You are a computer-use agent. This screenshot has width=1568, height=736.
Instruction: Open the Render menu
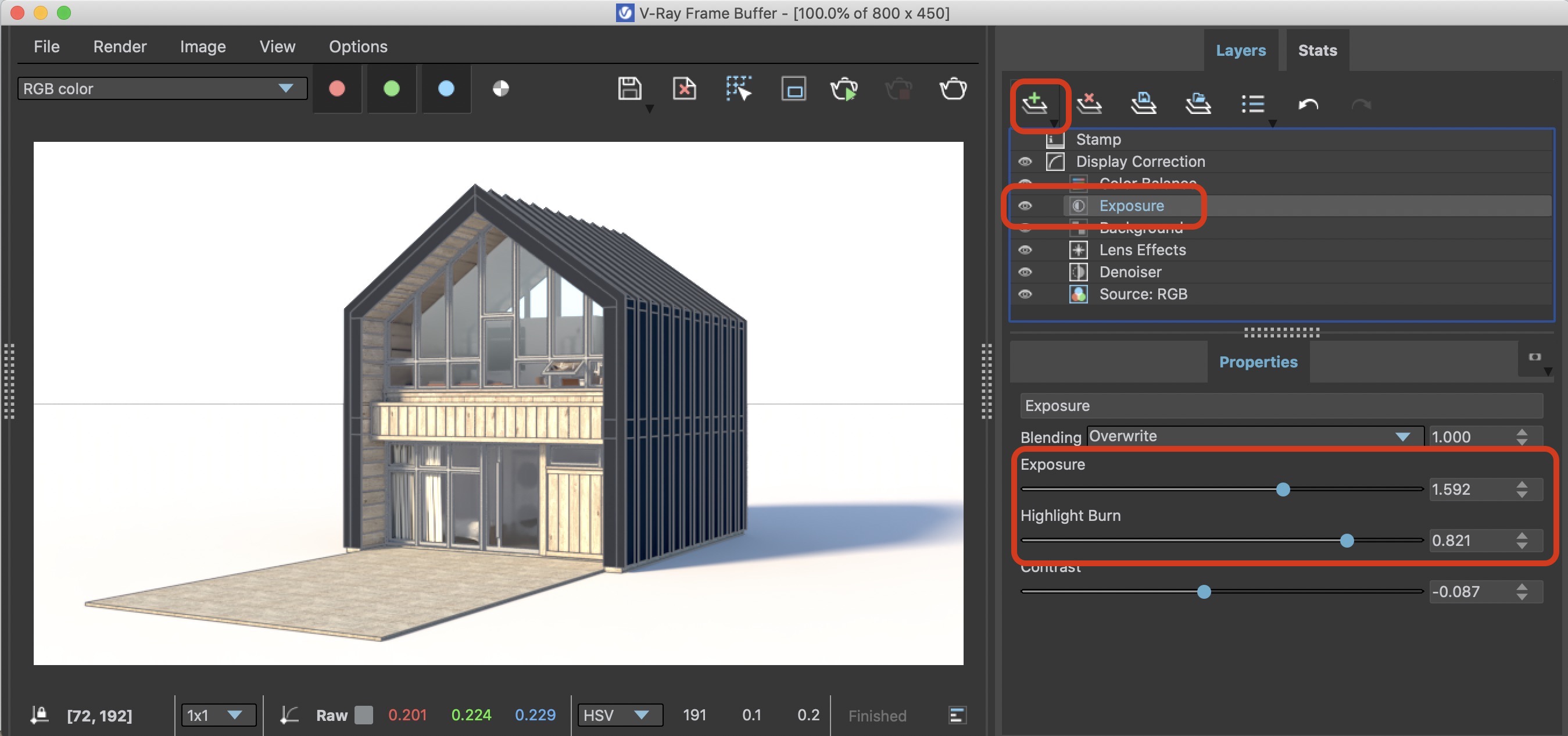pyautogui.click(x=119, y=47)
